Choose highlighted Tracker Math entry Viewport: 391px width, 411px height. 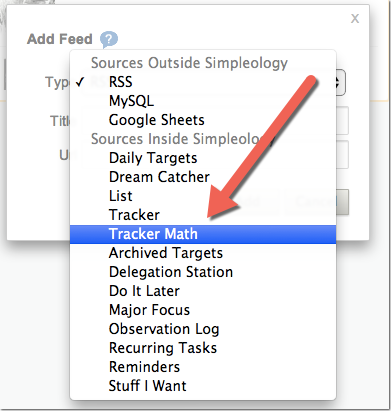coord(203,234)
